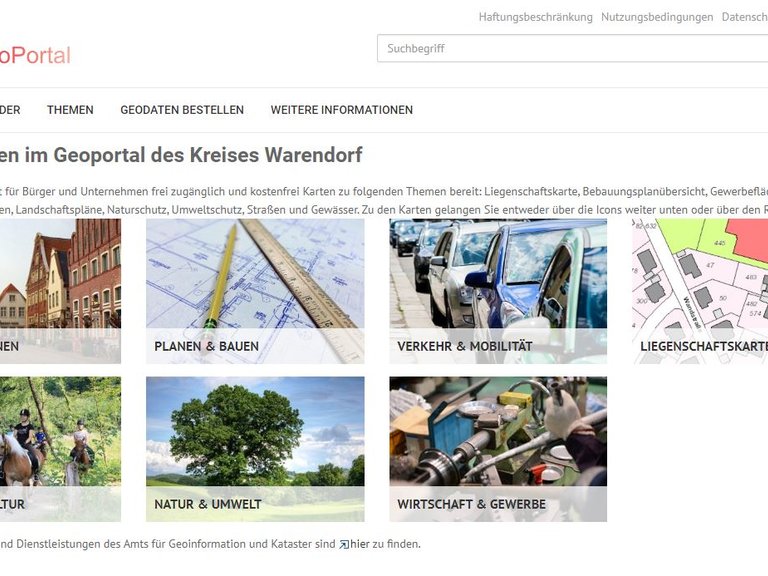
Task: Click the cut-off leftmost navigation item
Action: click(10, 110)
